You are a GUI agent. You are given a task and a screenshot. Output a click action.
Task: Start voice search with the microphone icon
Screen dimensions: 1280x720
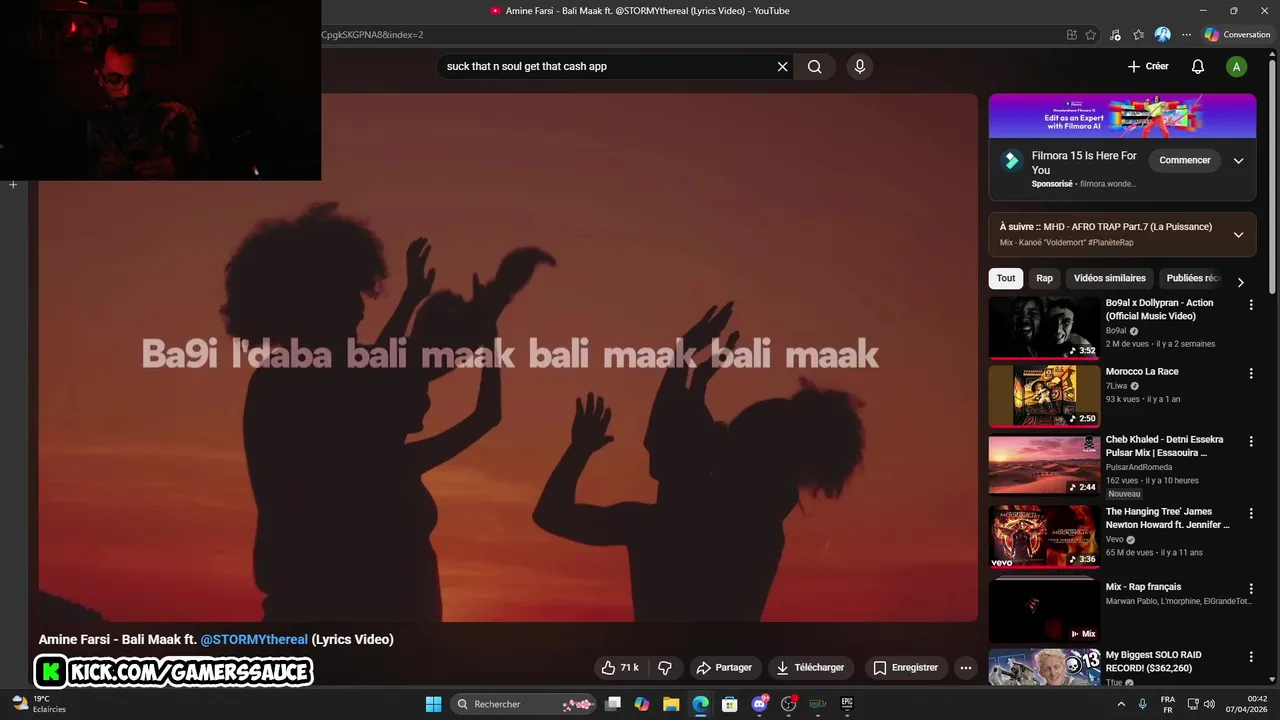click(859, 67)
